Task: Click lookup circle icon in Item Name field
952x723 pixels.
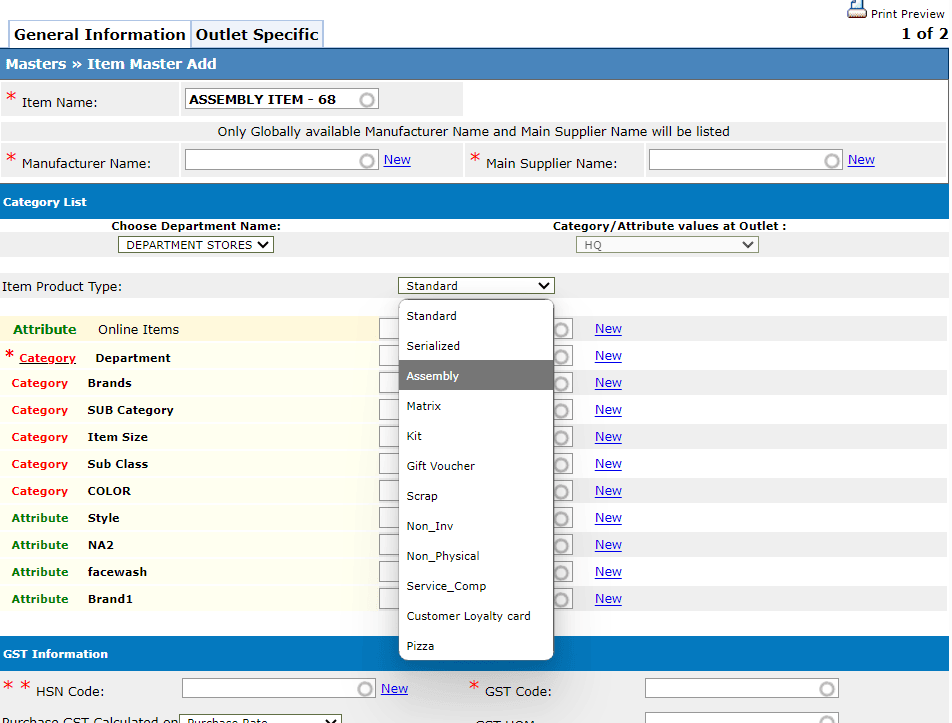Action: [367, 100]
